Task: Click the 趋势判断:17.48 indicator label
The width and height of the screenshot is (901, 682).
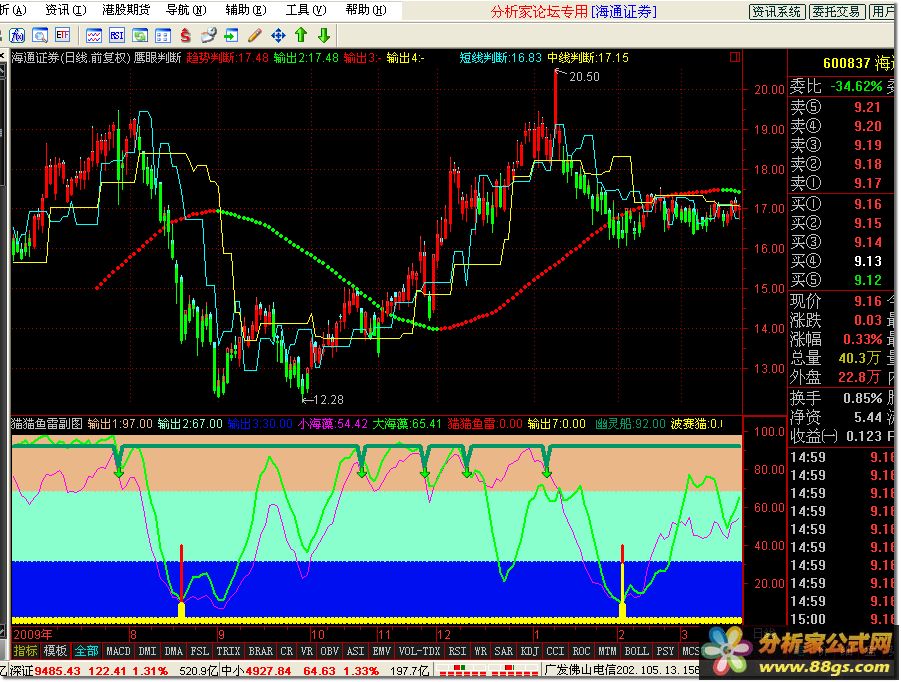Action: click(x=227, y=57)
